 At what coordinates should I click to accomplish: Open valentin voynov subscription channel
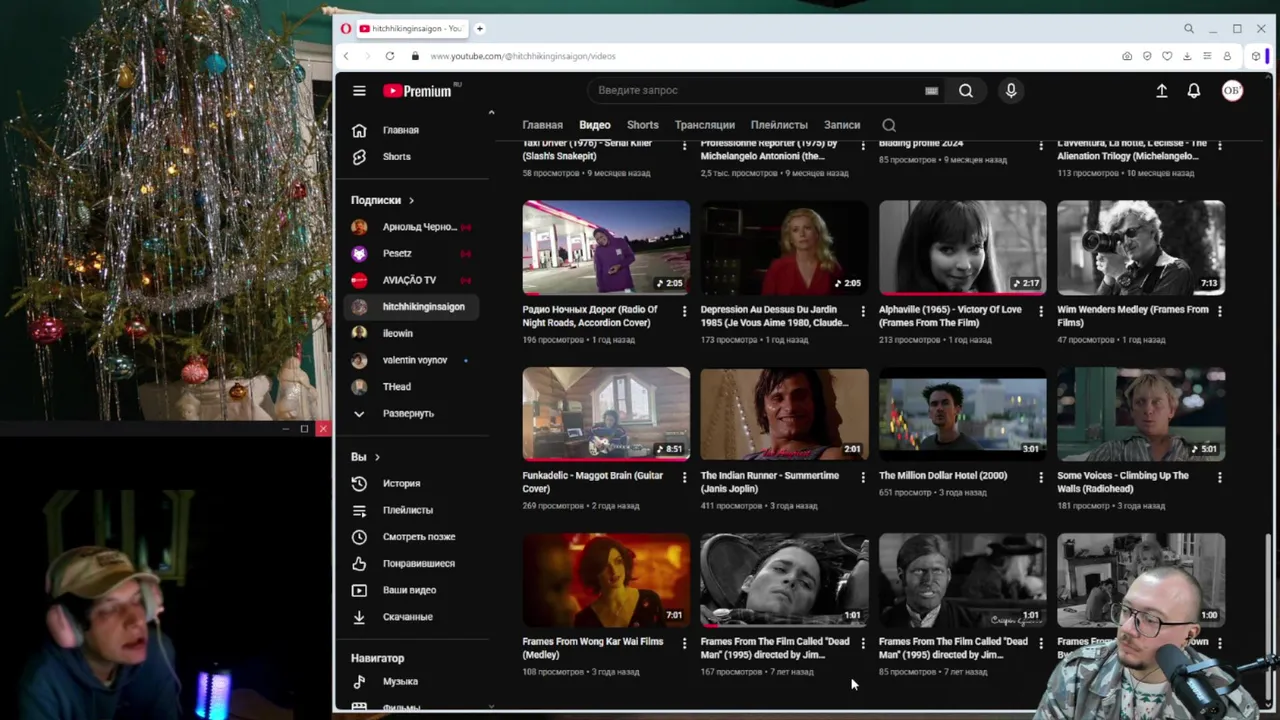pos(411,360)
